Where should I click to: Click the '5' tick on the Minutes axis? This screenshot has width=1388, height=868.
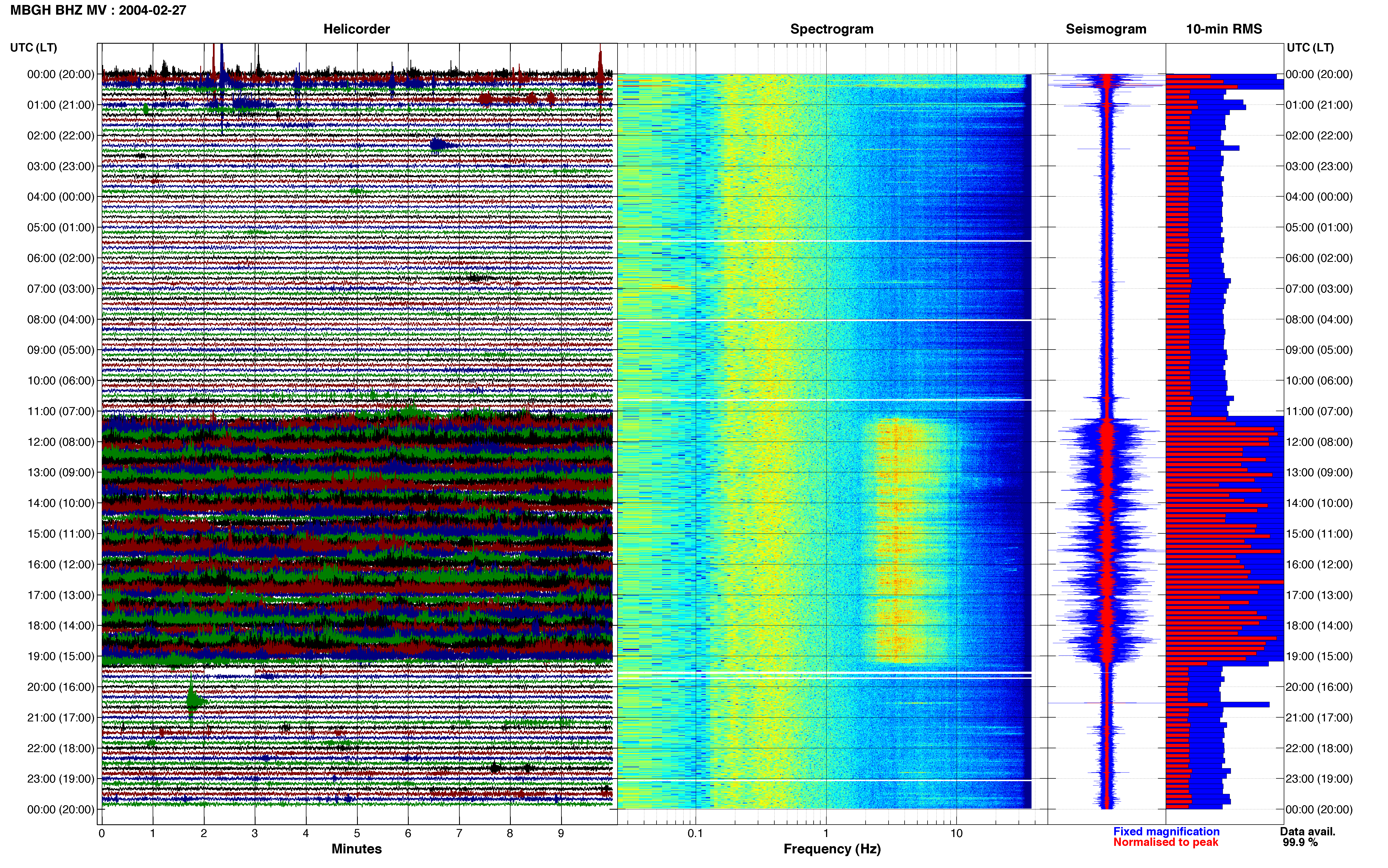357,833
